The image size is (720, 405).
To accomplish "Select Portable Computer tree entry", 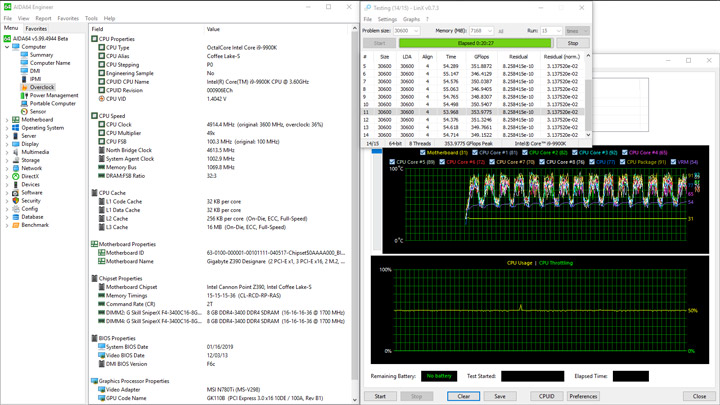I will 54,103.
